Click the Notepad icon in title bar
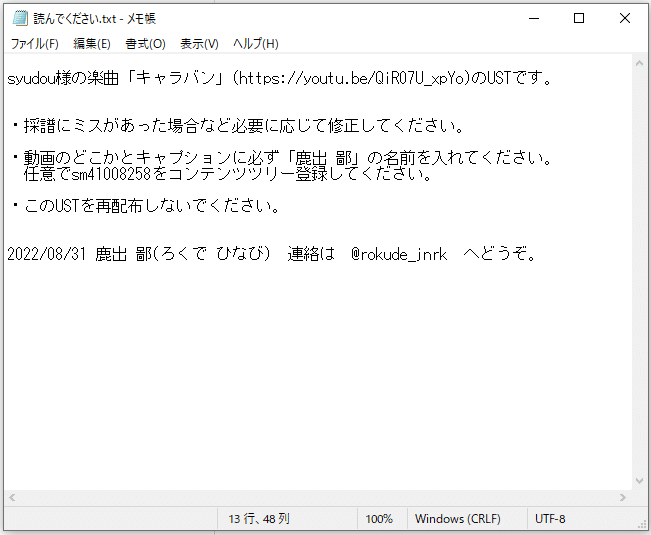Viewport: 651px width, 535px height. point(20,18)
